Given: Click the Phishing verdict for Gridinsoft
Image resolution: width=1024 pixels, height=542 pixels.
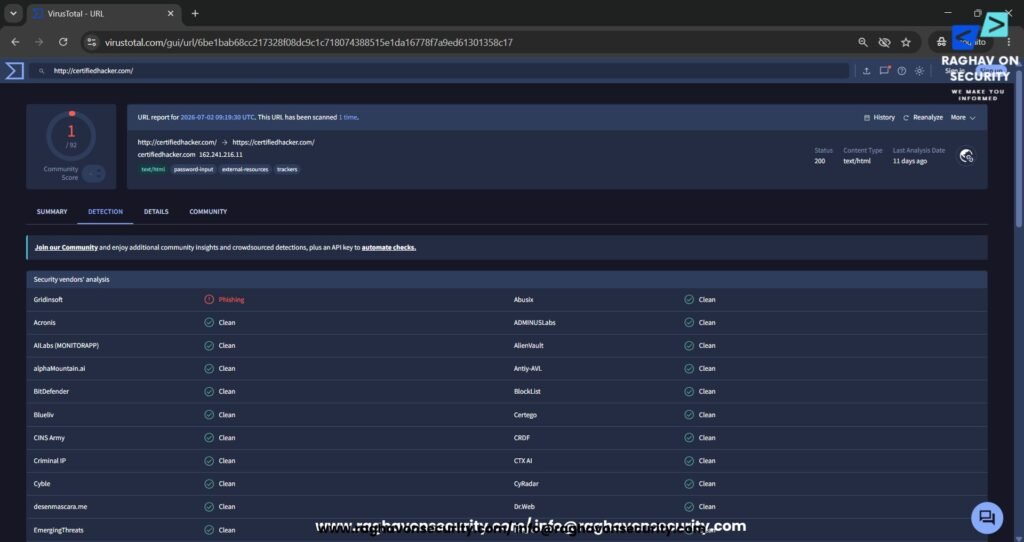Looking at the screenshot, I should tap(231, 300).
